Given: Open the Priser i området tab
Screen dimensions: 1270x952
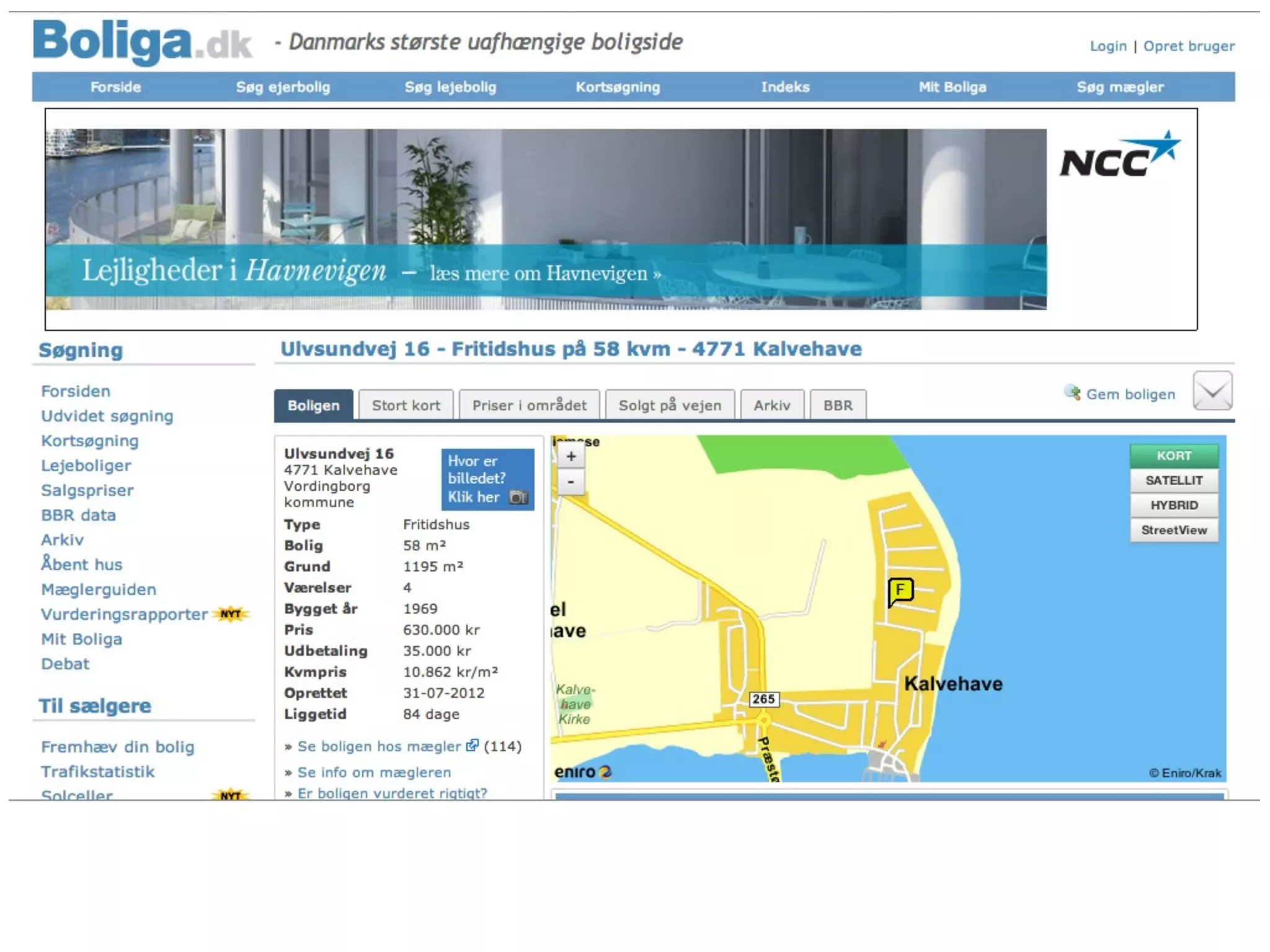Looking at the screenshot, I should coord(529,405).
